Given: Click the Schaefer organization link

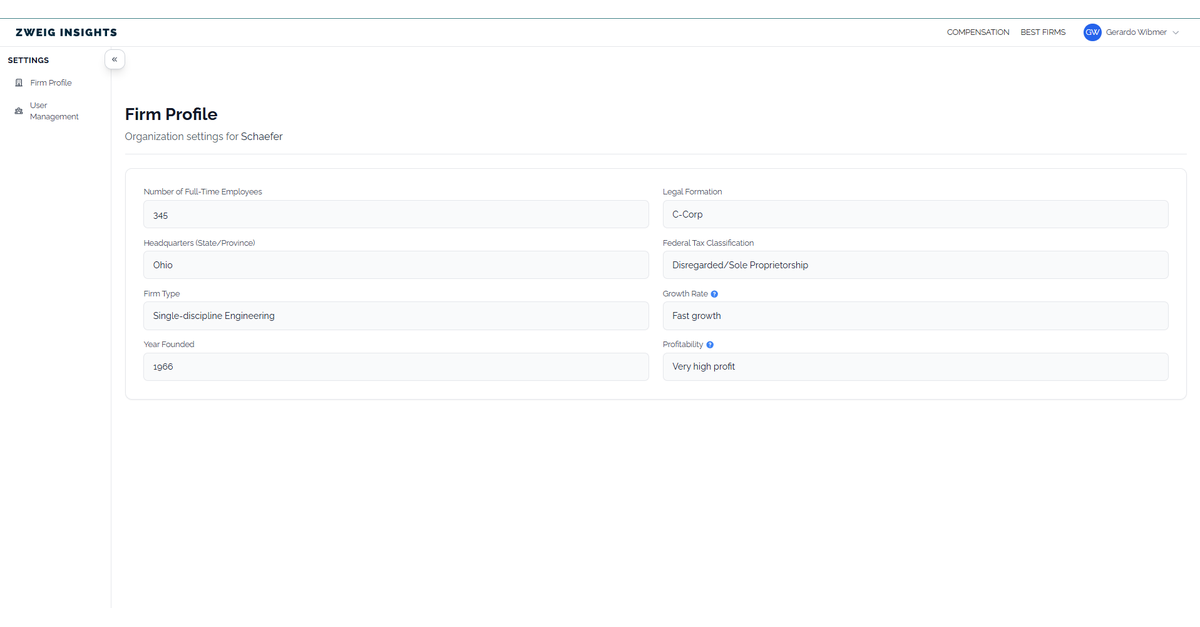Looking at the screenshot, I should 261,136.
